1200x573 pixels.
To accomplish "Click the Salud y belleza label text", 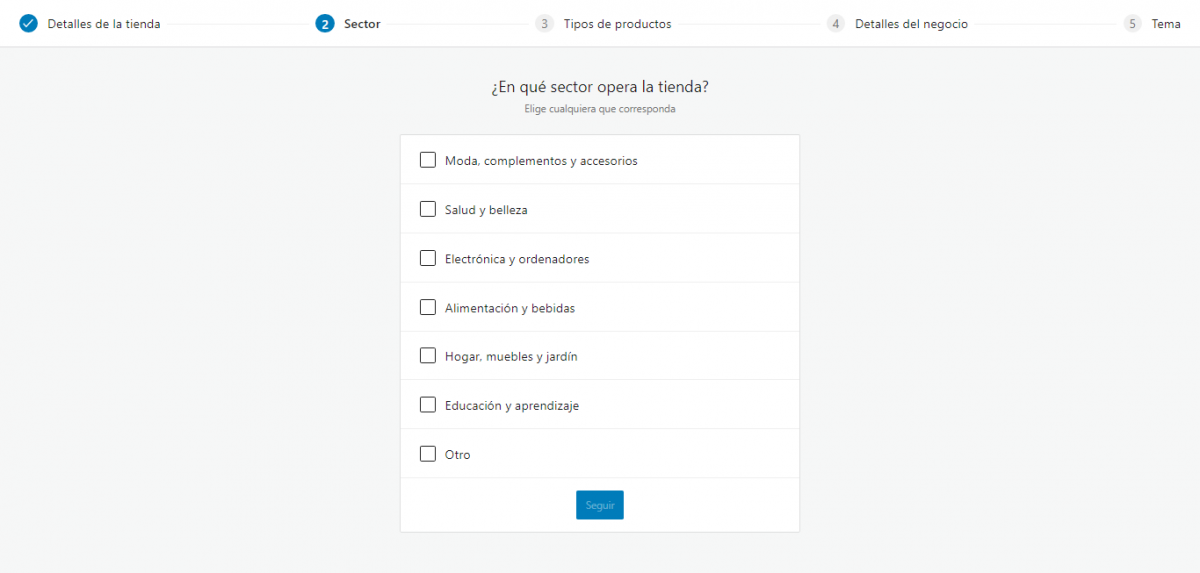I will click(x=486, y=210).
